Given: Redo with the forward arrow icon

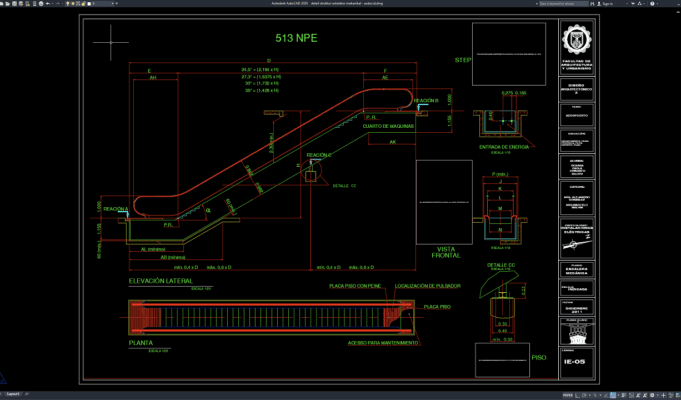Looking at the screenshot, I should 58,3.
